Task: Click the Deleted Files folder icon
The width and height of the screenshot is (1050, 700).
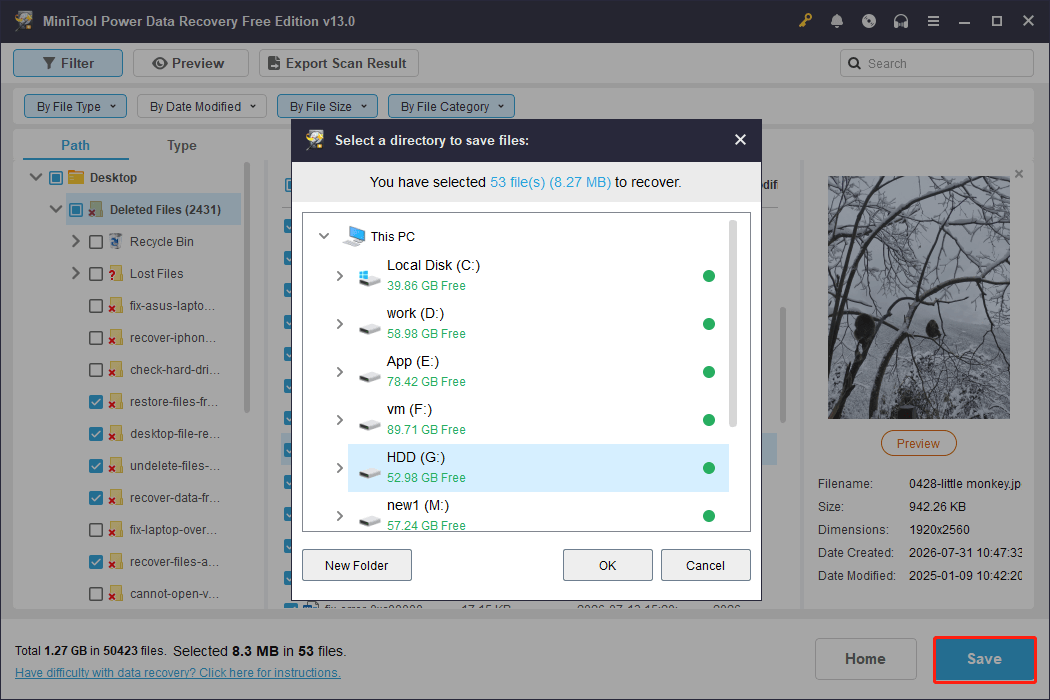Action: coord(96,210)
